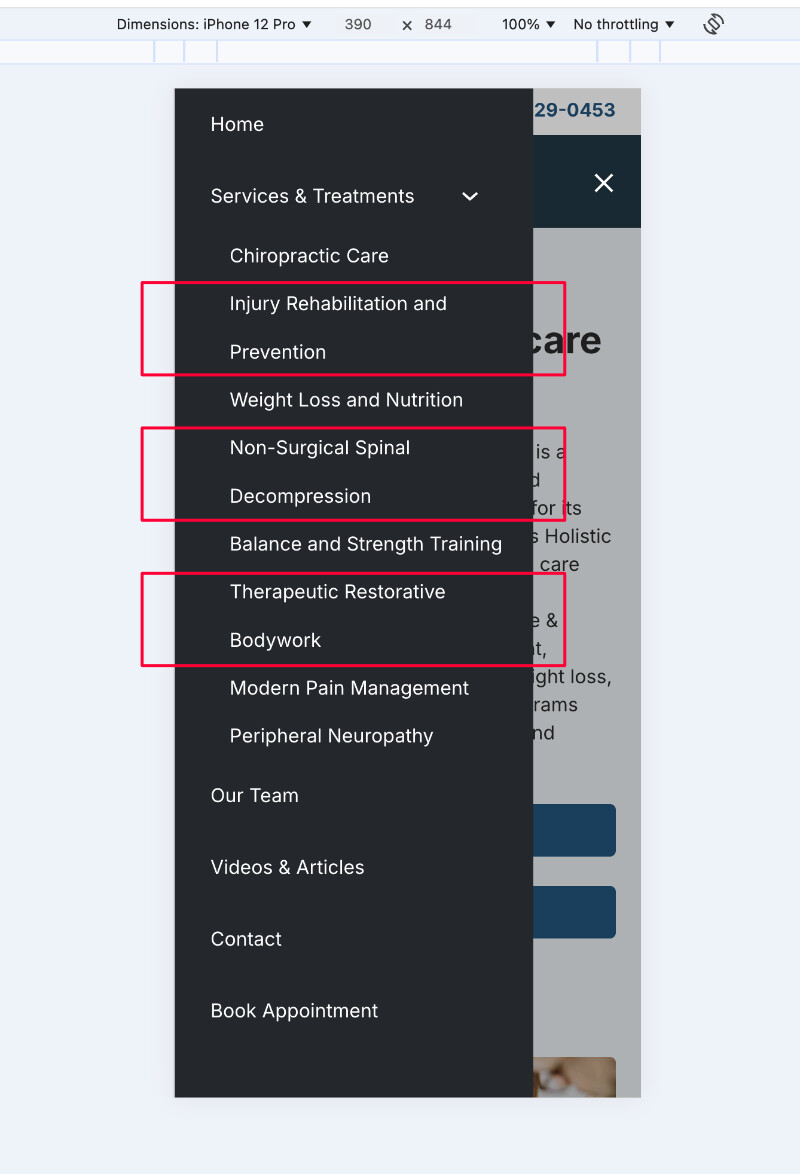The height and width of the screenshot is (1174, 800).
Task: Edit the viewport width field
Action: pos(358,24)
